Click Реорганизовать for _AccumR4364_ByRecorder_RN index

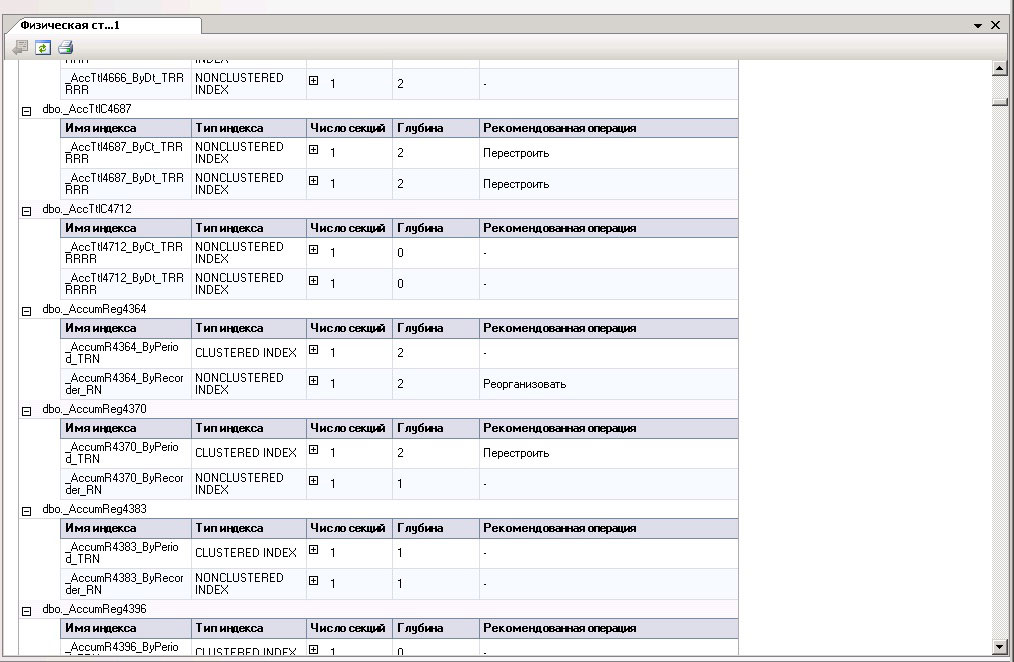click(524, 384)
